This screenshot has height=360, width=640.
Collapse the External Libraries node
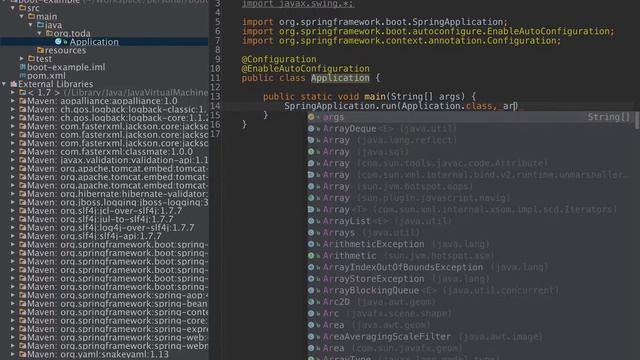tap(4, 84)
